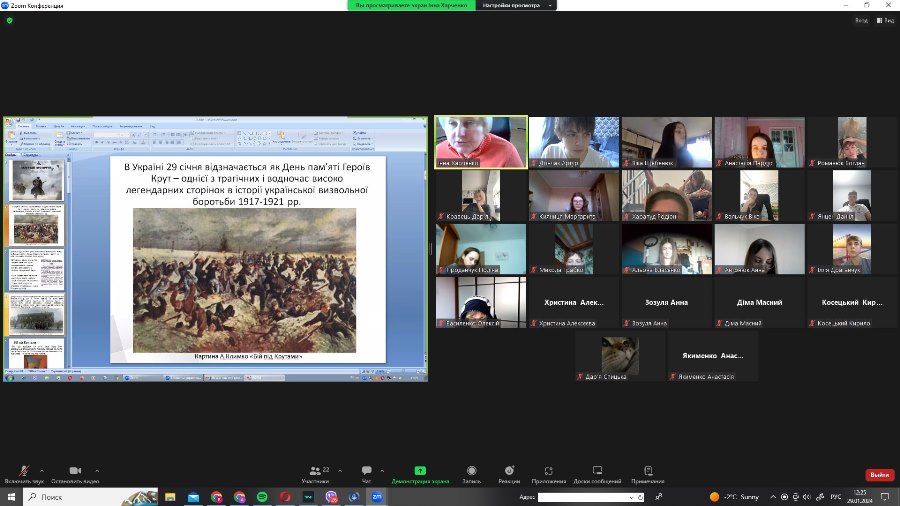Click fourth slide thumbnail in shared PowerPoint

click(x=37, y=314)
